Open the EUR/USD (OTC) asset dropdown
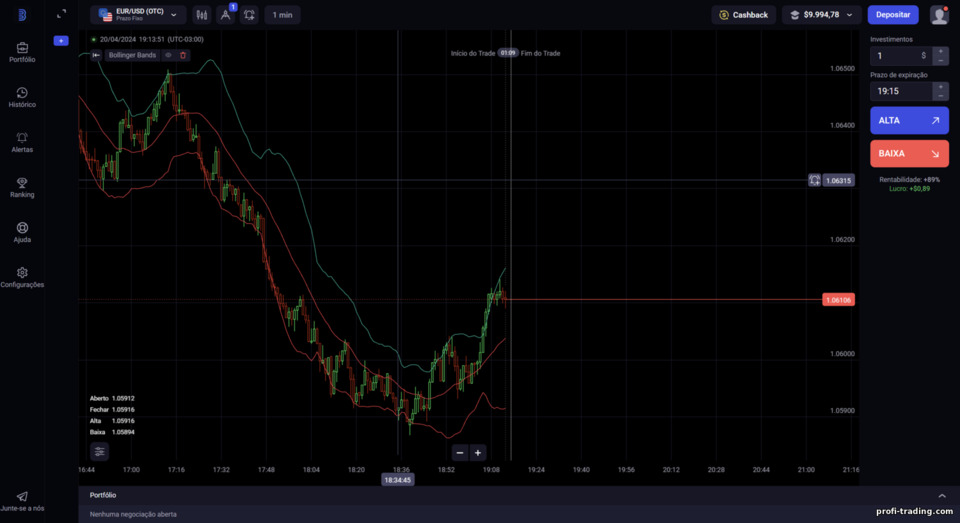 (x=138, y=15)
